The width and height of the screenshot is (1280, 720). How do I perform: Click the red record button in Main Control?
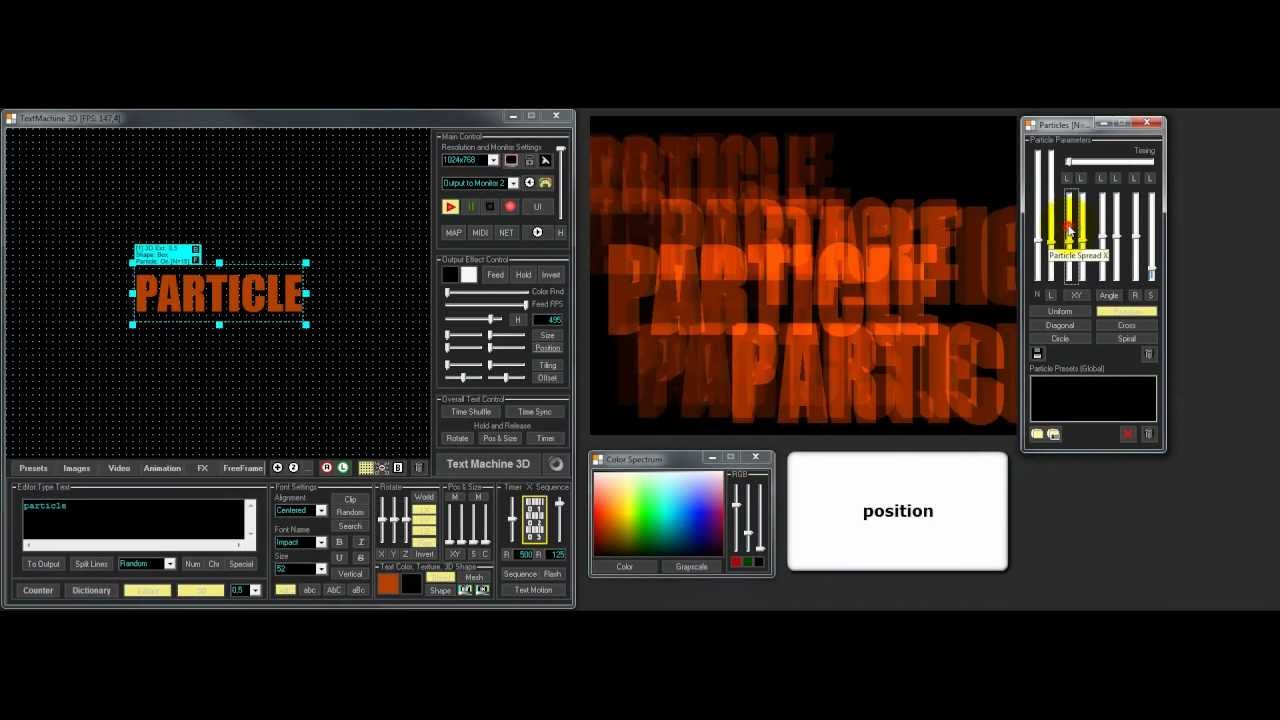pyautogui.click(x=510, y=207)
